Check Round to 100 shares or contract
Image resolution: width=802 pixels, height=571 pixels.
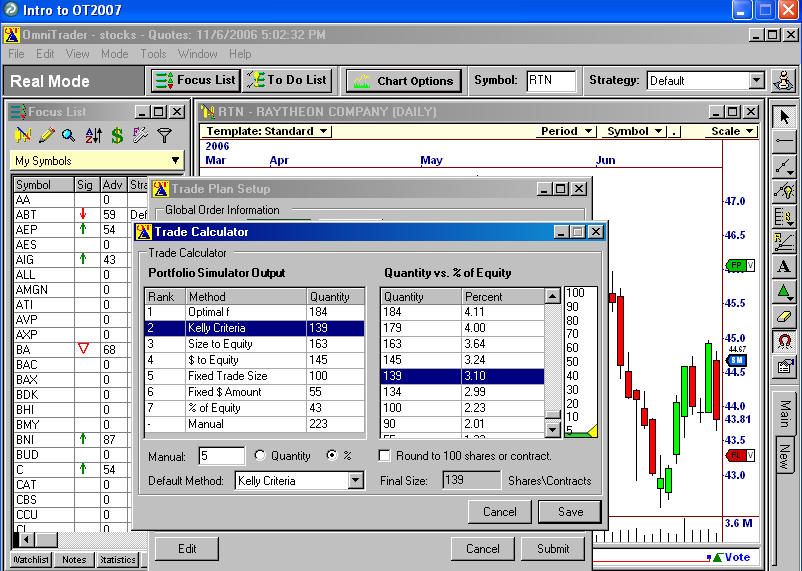(385, 455)
